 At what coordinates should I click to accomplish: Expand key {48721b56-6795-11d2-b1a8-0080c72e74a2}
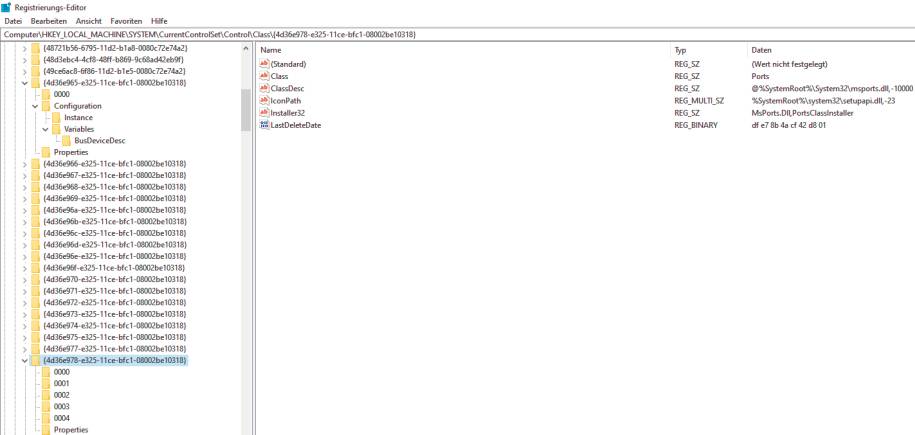click(25, 48)
